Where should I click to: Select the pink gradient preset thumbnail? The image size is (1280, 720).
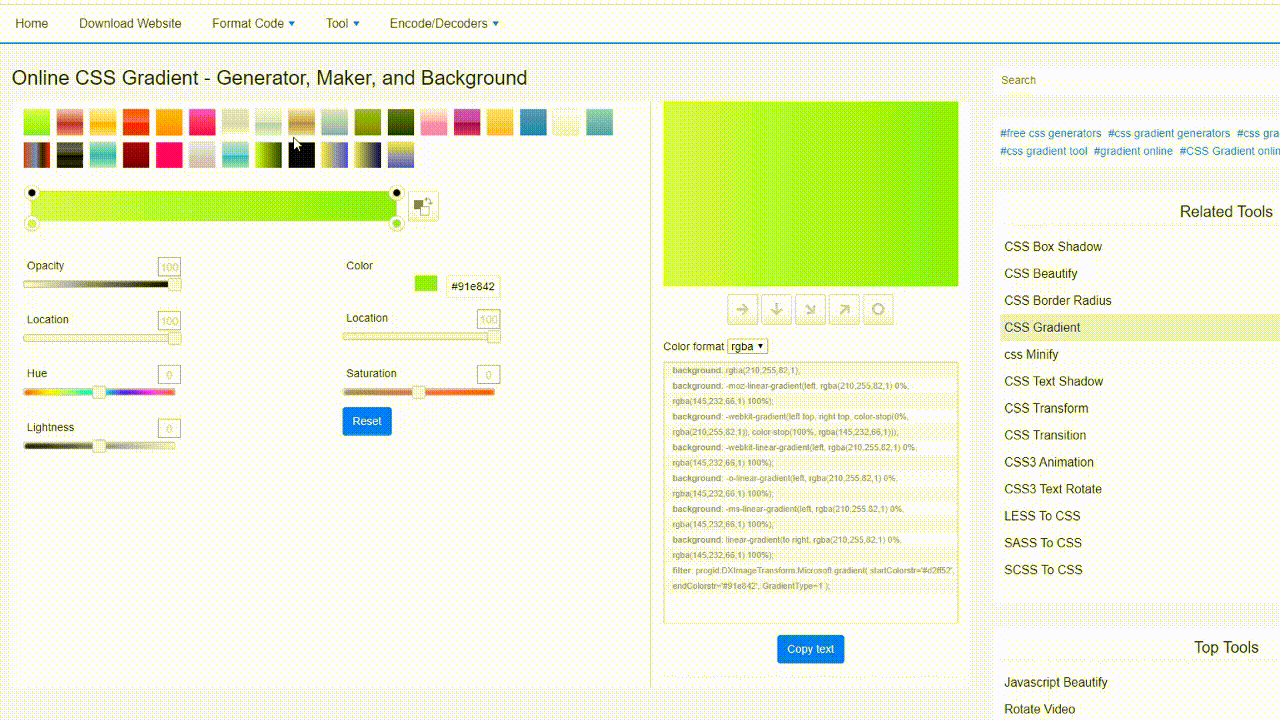432,122
